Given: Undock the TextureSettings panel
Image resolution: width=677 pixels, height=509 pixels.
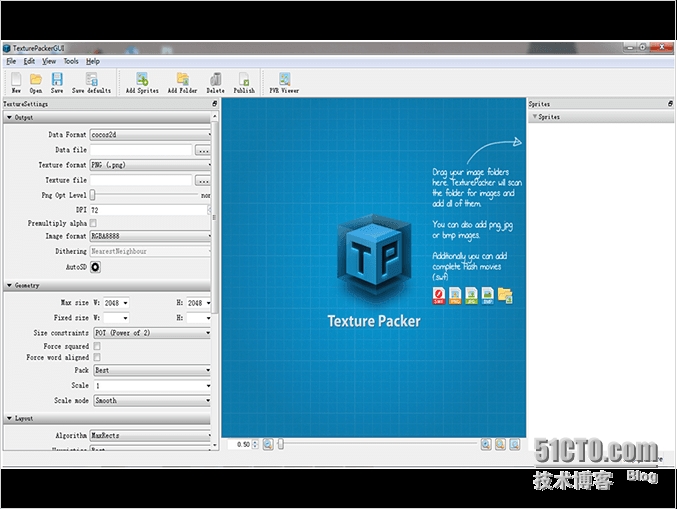Looking at the screenshot, I should point(215,104).
